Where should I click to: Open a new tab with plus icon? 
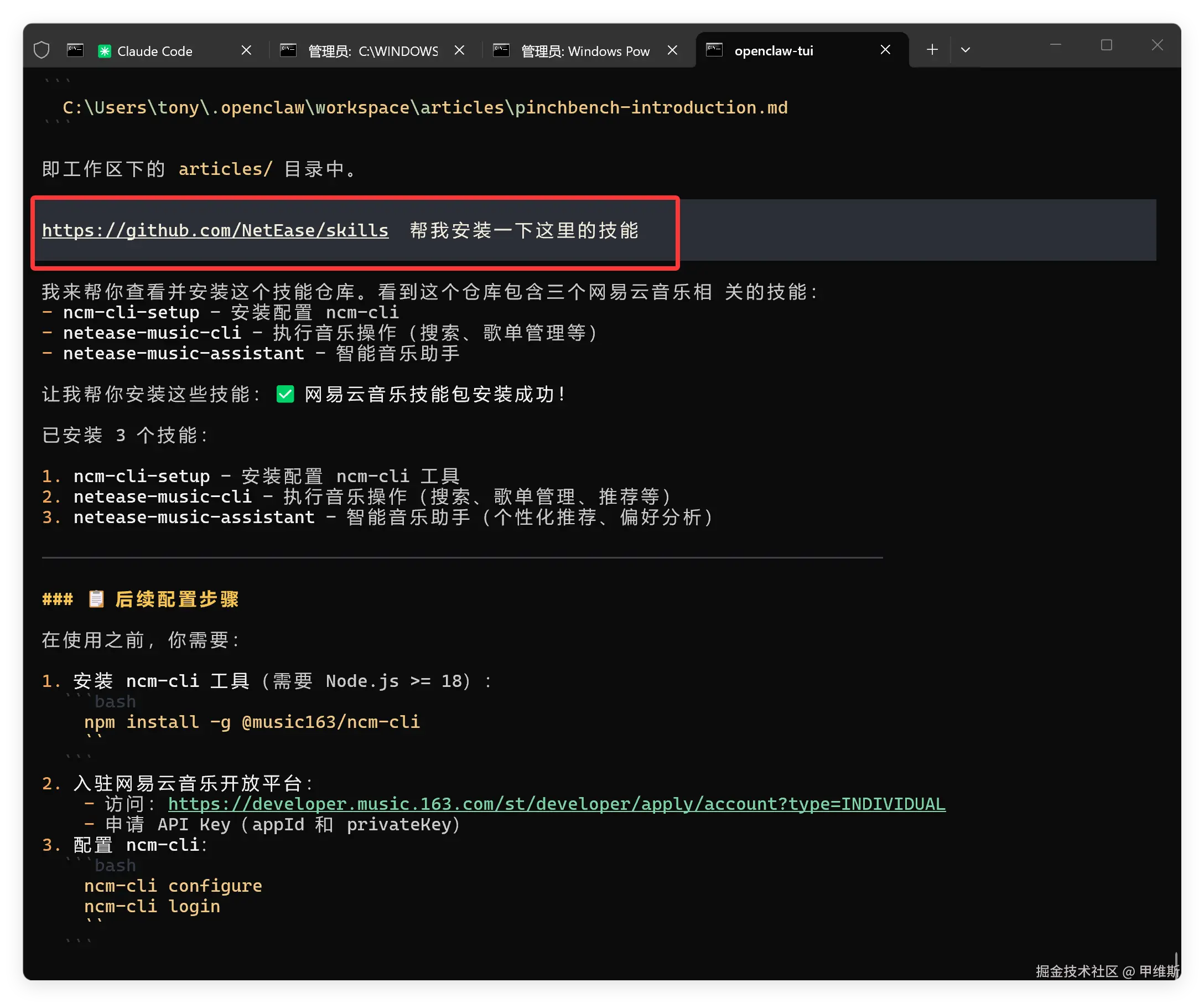click(932, 50)
